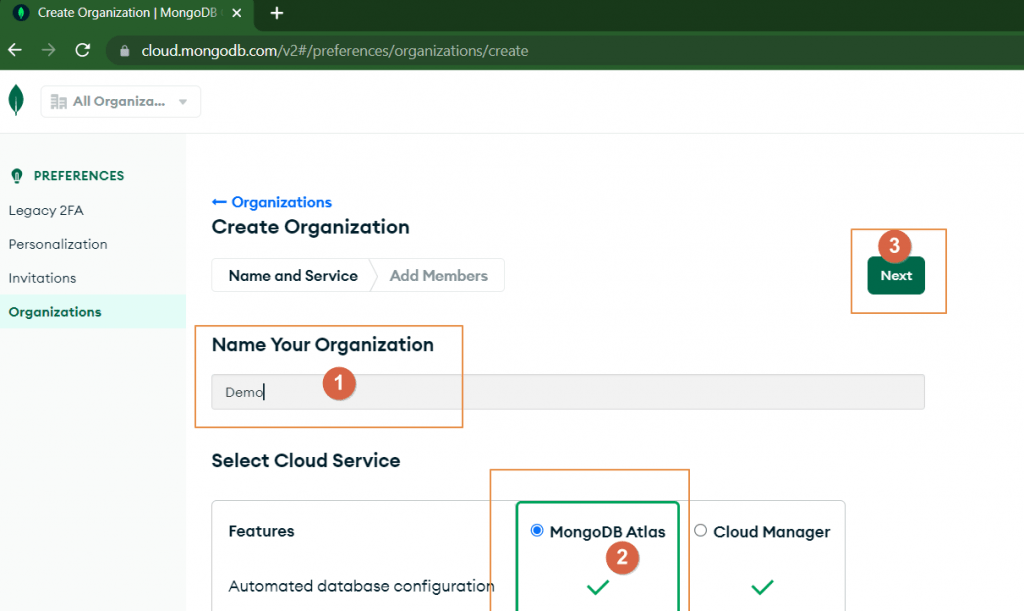The image size is (1024, 611).
Task: Click the Cloud Manager label text
Action: coord(771,531)
